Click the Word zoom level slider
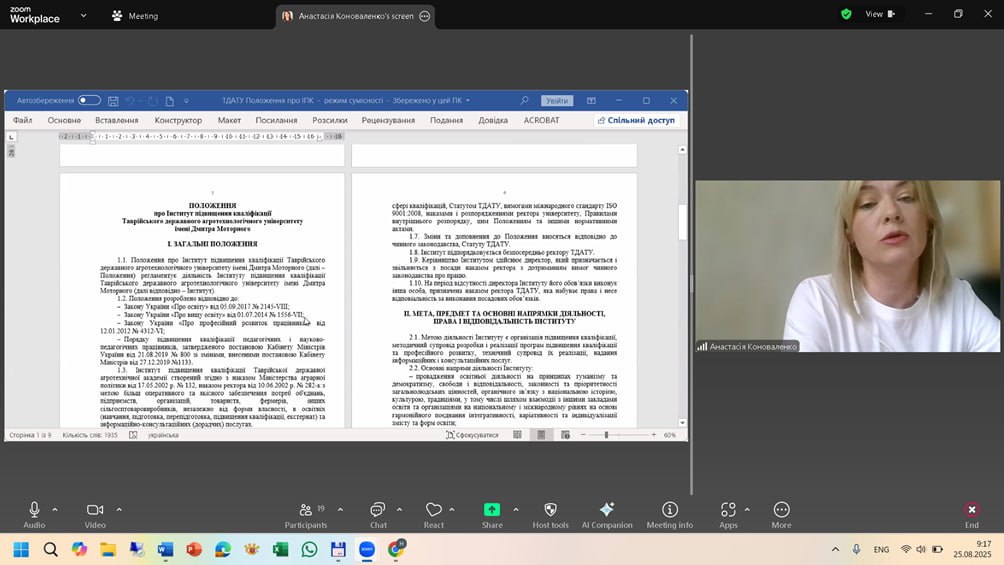1004x565 pixels. click(x=606, y=435)
